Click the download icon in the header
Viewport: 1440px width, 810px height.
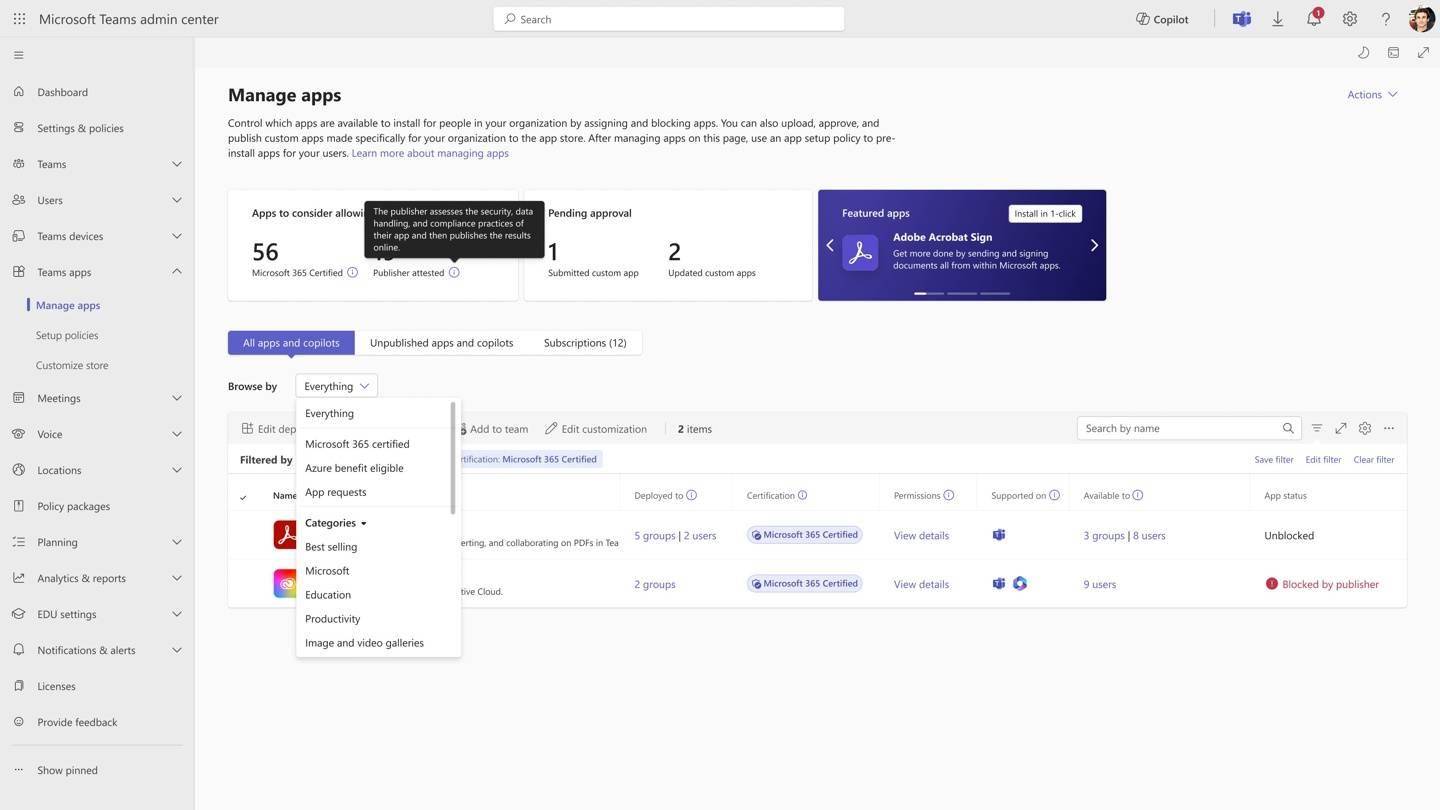click(x=1277, y=18)
